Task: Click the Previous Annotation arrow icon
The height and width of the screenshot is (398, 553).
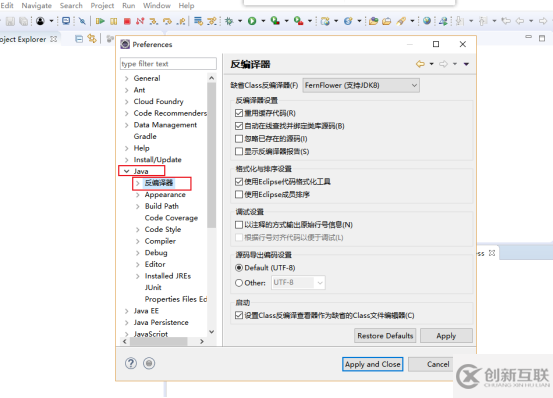Action: (483, 21)
